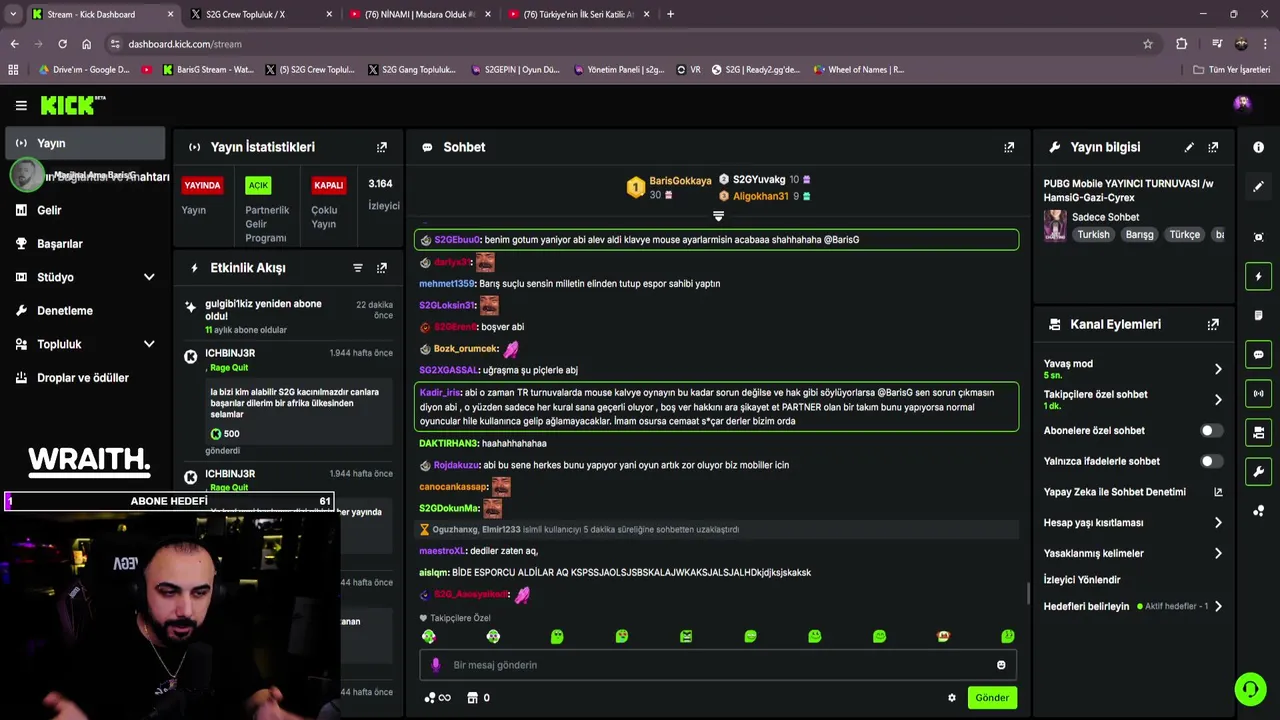Pop out the Kanal Eylemleri panel
The image size is (1280, 720).
pos(1213,325)
